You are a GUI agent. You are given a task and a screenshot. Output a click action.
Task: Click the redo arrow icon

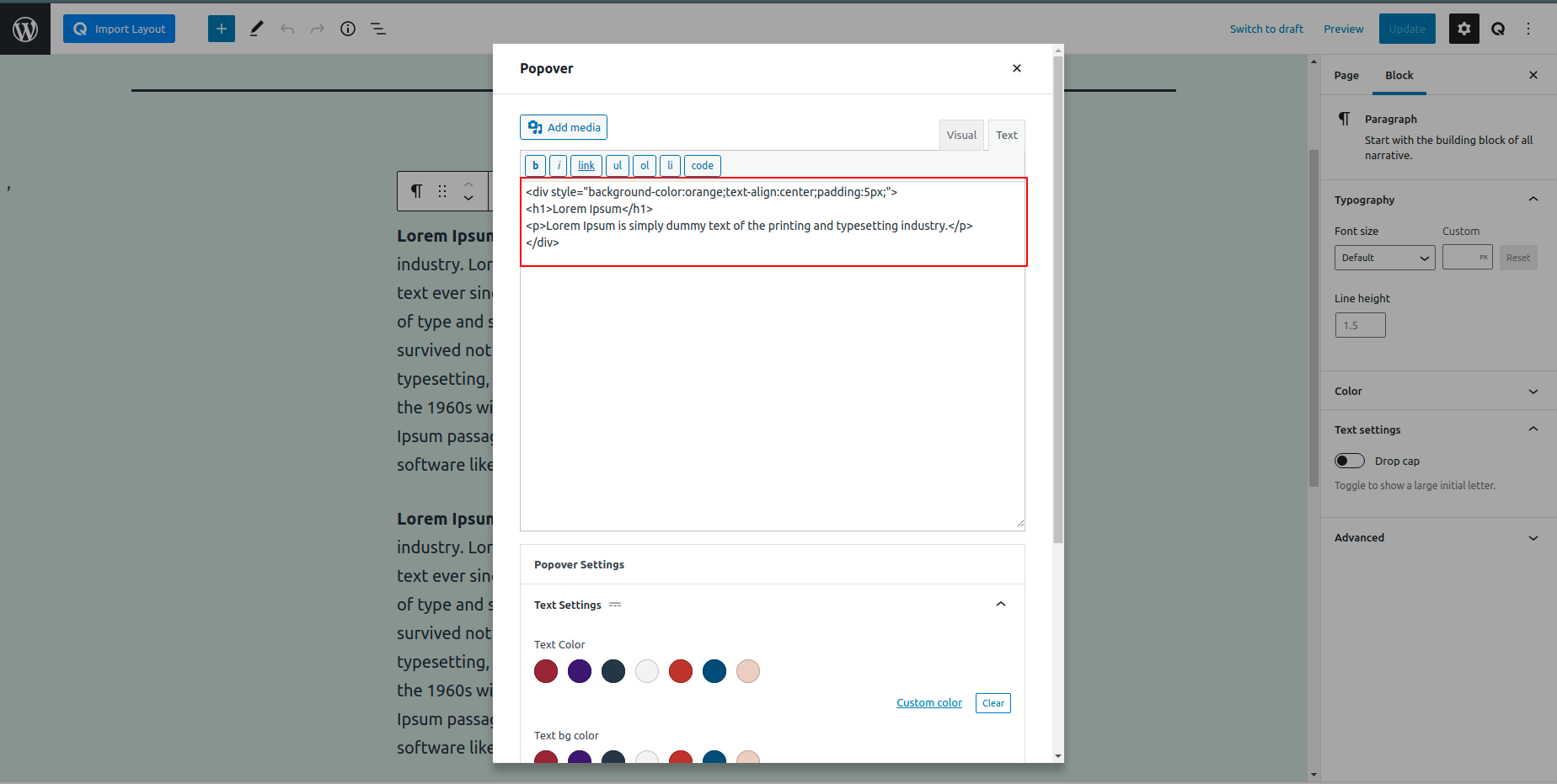[318, 29]
